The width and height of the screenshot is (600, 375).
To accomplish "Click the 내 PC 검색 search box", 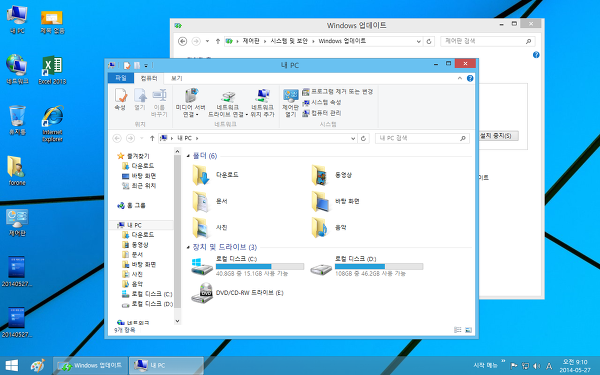I will point(422,138).
